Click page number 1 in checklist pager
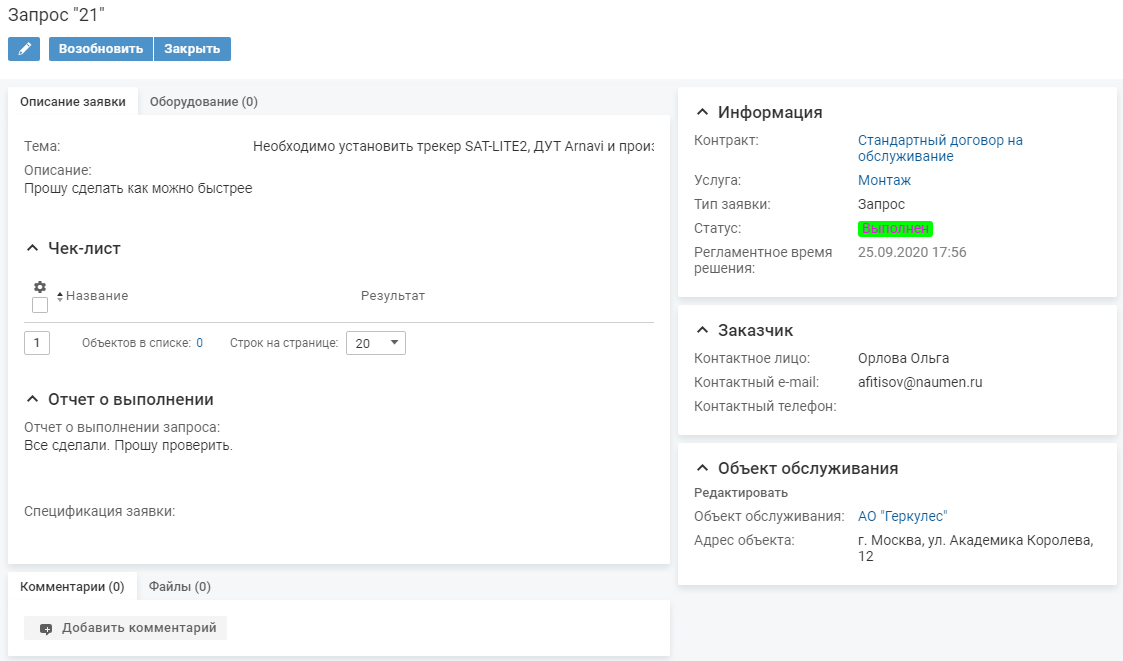Image resolution: width=1123 pixels, height=661 pixels. click(37, 343)
